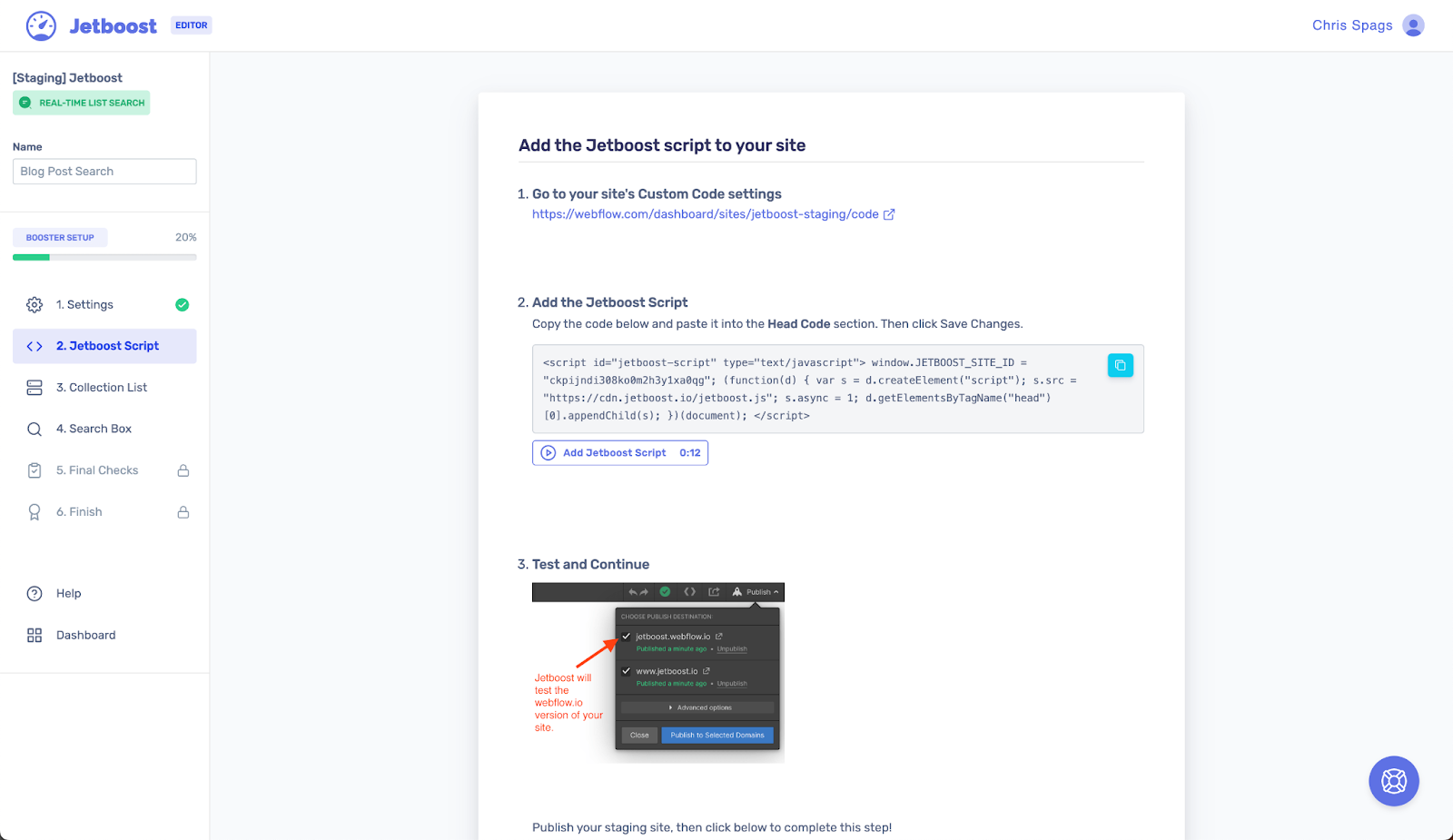
Task: Copy the script with the clipboard icon
Action: click(x=1121, y=365)
